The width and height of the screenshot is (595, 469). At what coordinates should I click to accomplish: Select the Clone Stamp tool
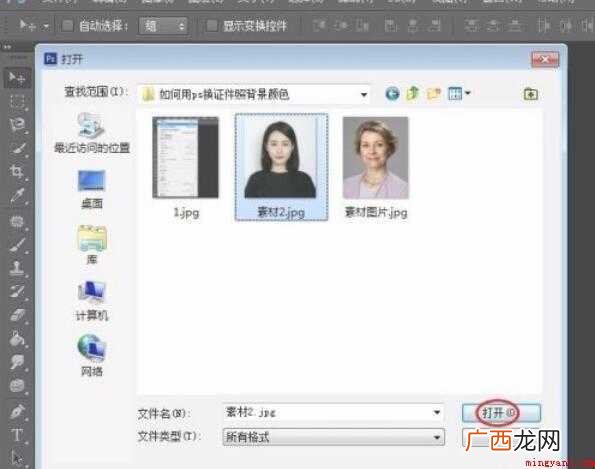coord(17,268)
